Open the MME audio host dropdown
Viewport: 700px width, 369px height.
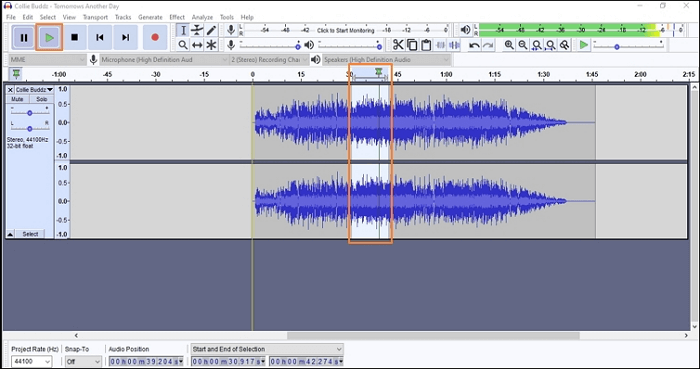coord(47,59)
